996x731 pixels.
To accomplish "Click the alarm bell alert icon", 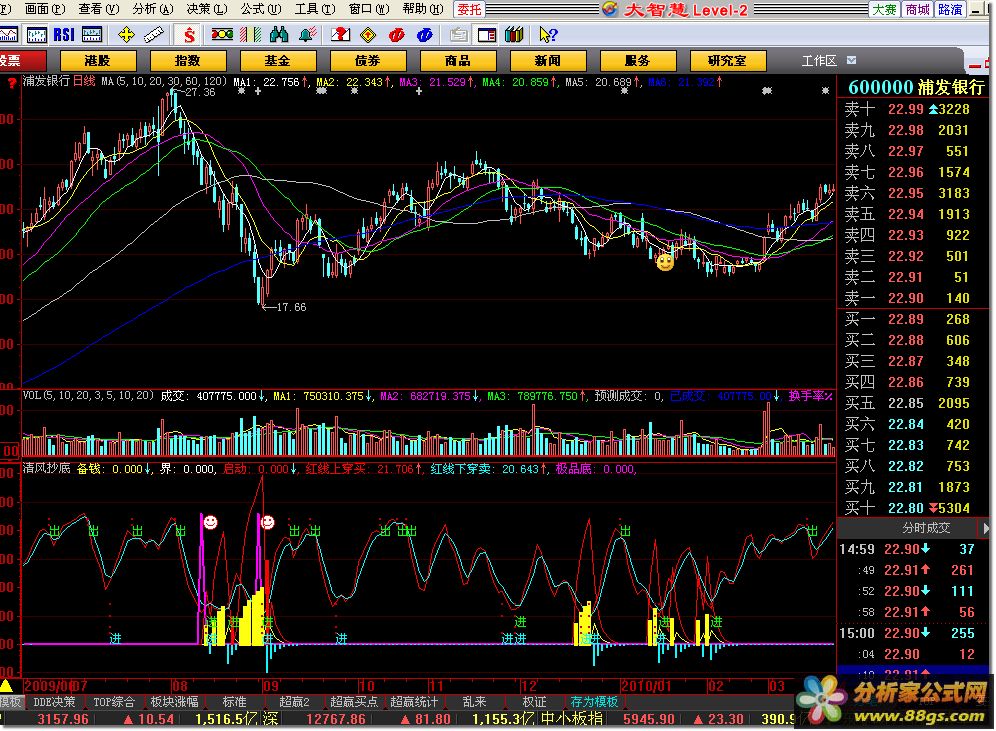I will tap(307, 35).
